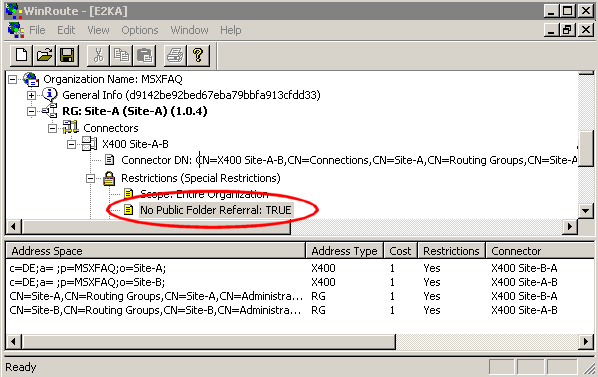Click the document icon left of File menu
The width and height of the screenshot is (598, 377).
click(x=16, y=30)
